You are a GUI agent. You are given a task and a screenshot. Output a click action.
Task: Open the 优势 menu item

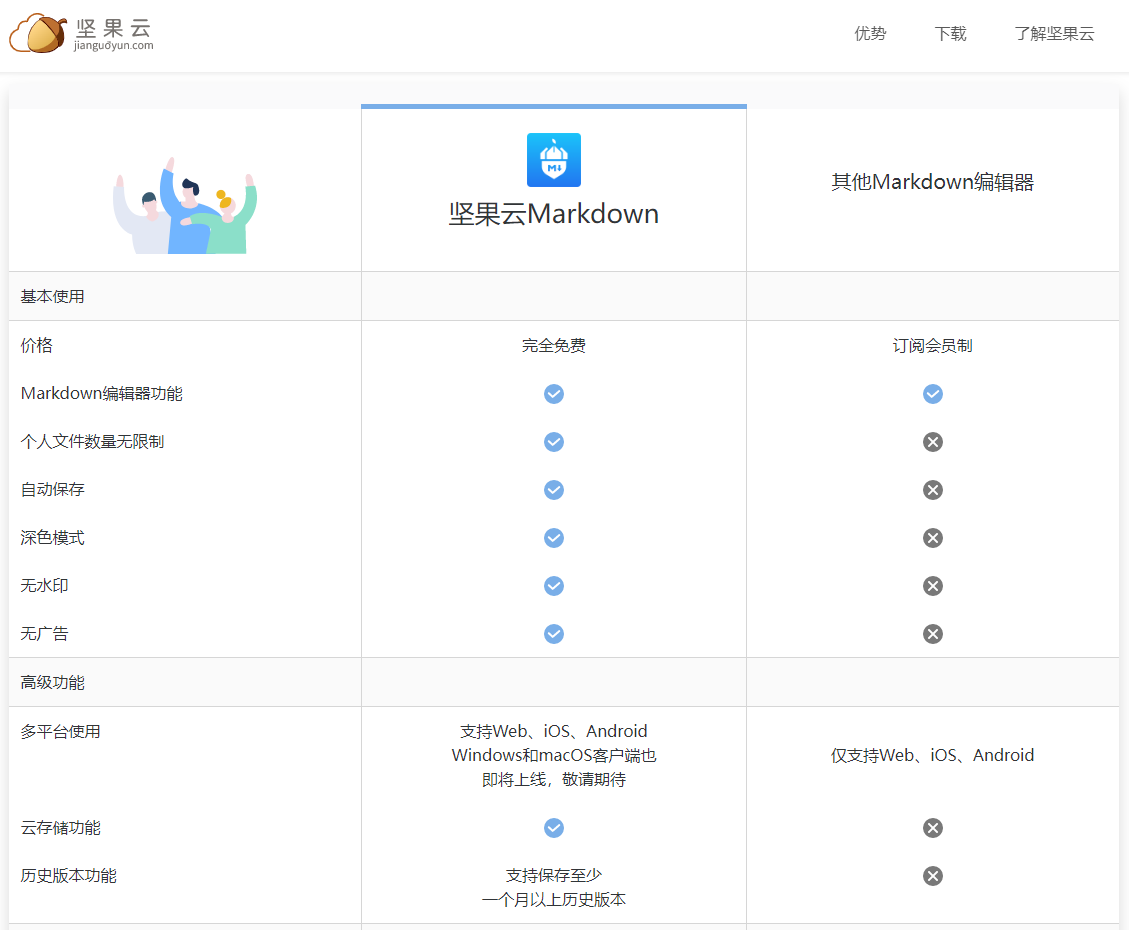pos(870,34)
